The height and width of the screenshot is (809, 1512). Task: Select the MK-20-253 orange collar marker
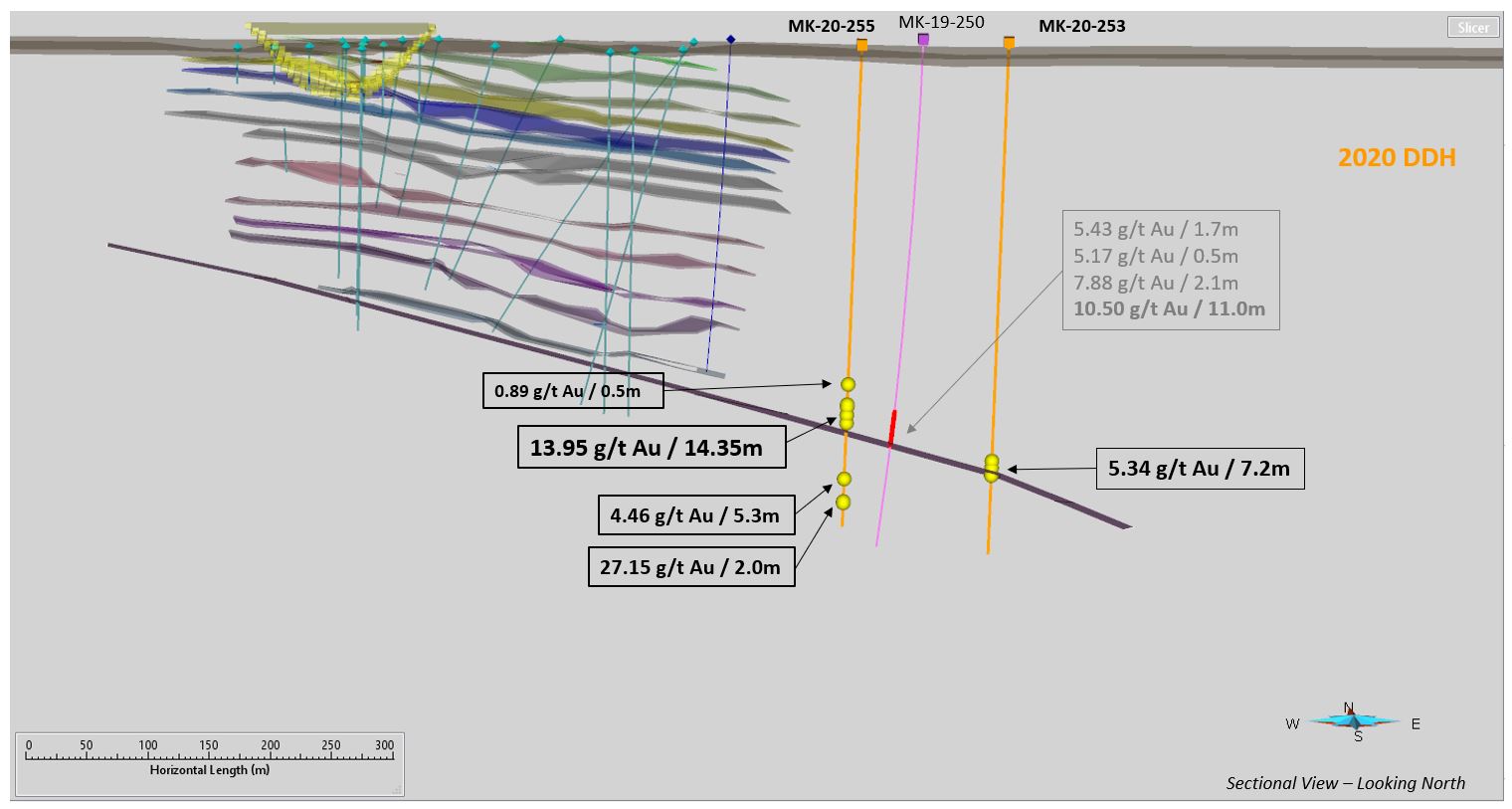tap(1009, 42)
